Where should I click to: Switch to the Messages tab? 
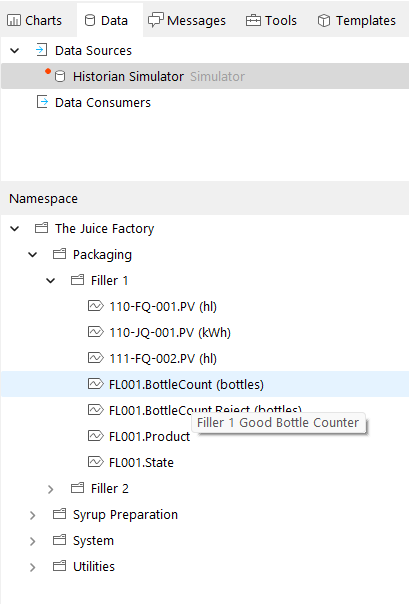187,20
